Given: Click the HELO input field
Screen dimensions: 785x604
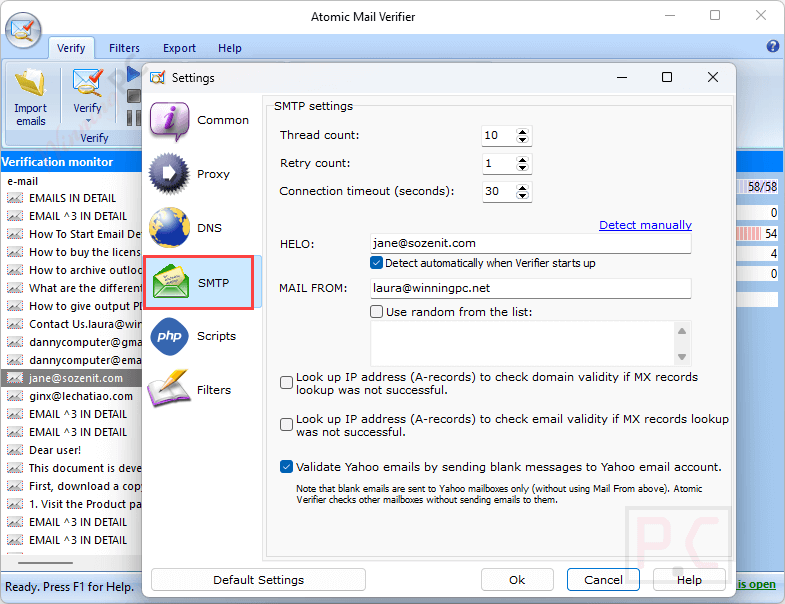Looking at the screenshot, I should tap(531, 243).
